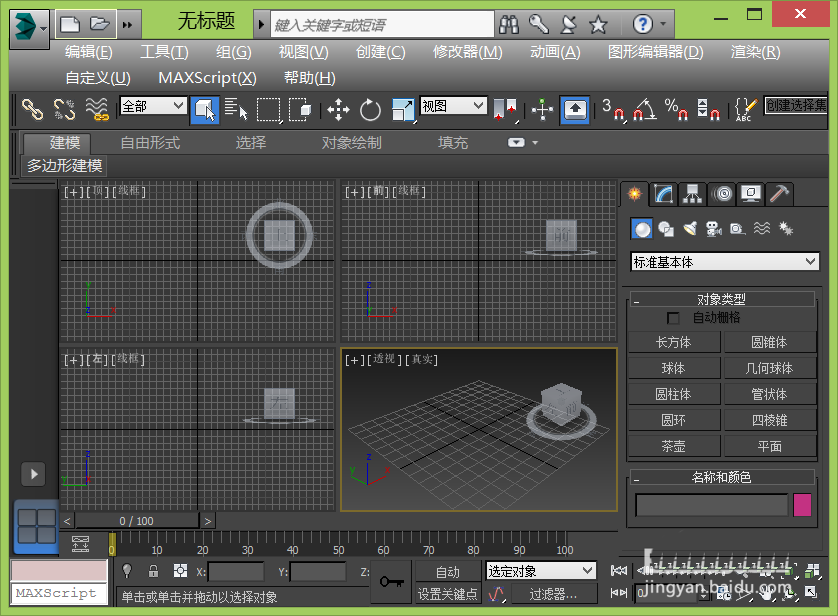Select the Lights creation category icon
This screenshot has height=616, width=838.
click(690, 229)
